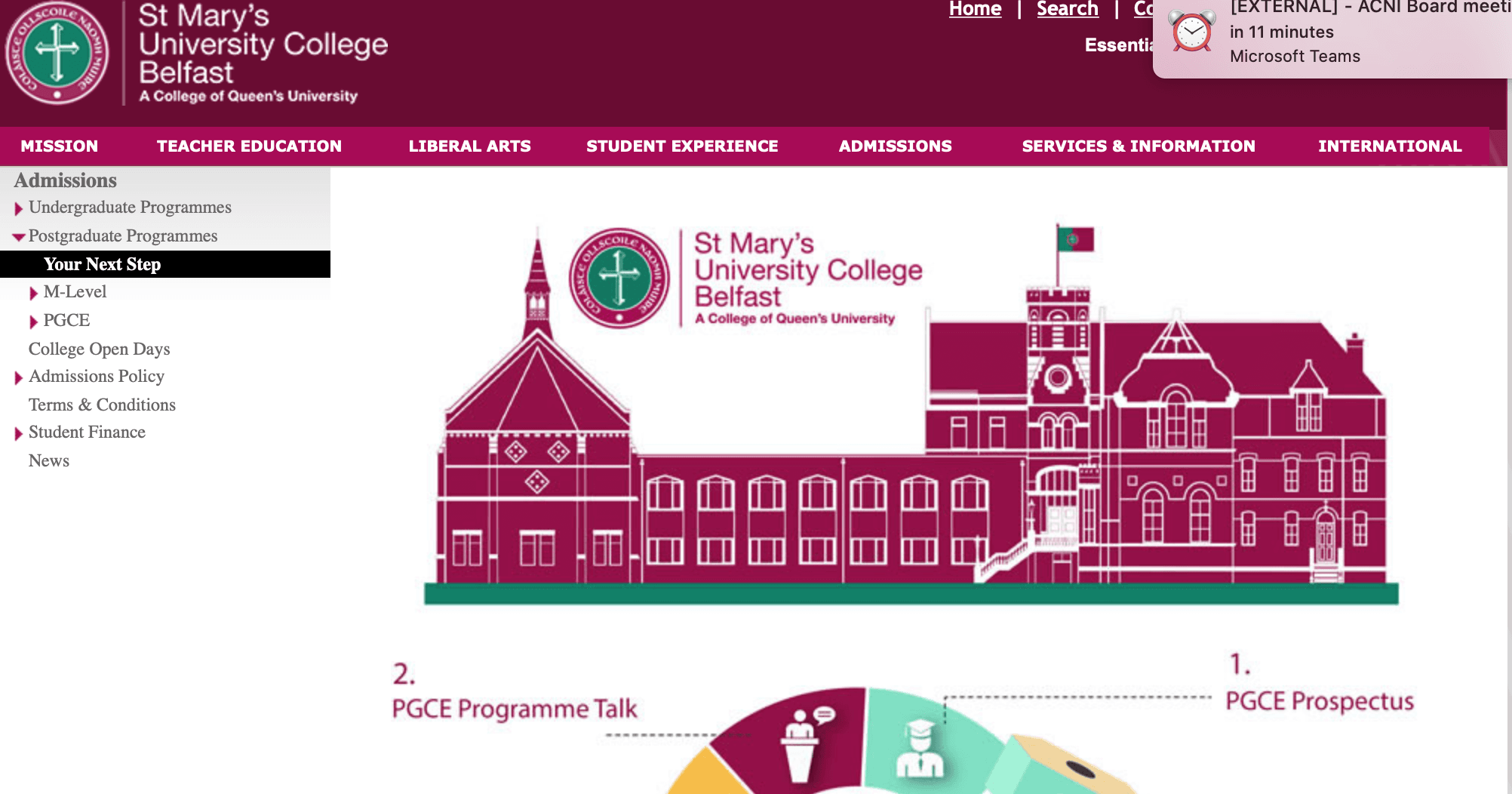Expand the M-Level submenu arrow
Screen dimensions: 1512x794
click(x=33, y=293)
